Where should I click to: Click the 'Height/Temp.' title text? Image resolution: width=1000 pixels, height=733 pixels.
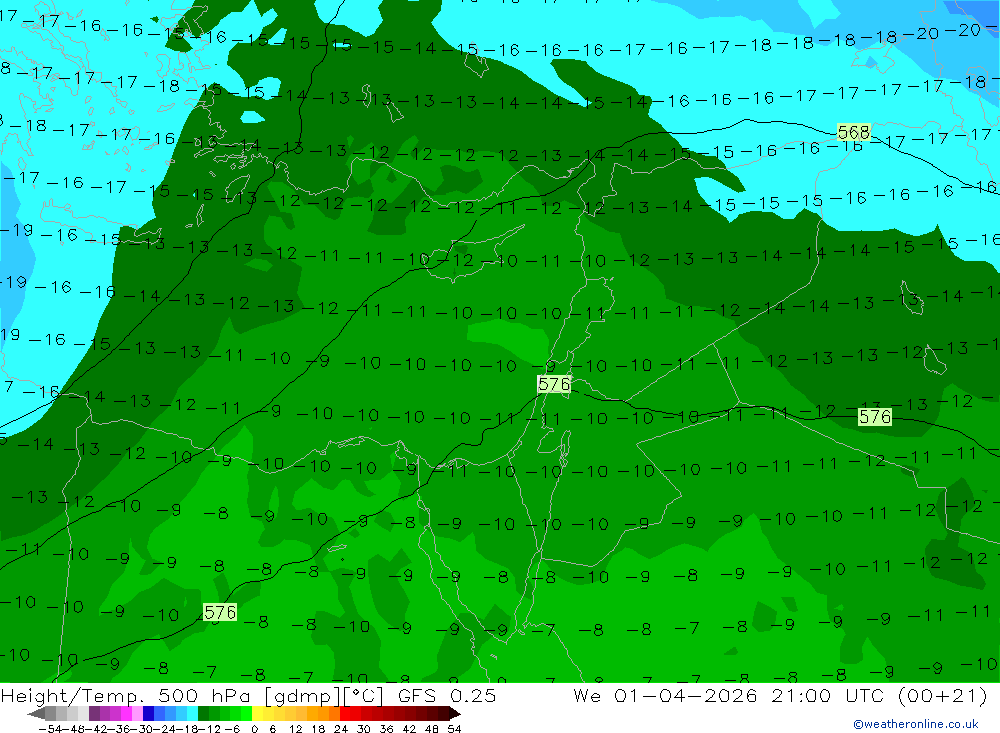tap(72, 695)
